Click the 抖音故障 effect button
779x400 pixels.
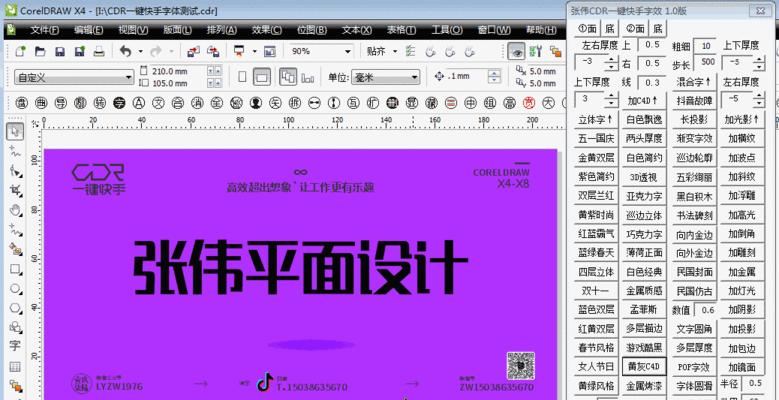[695, 101]
